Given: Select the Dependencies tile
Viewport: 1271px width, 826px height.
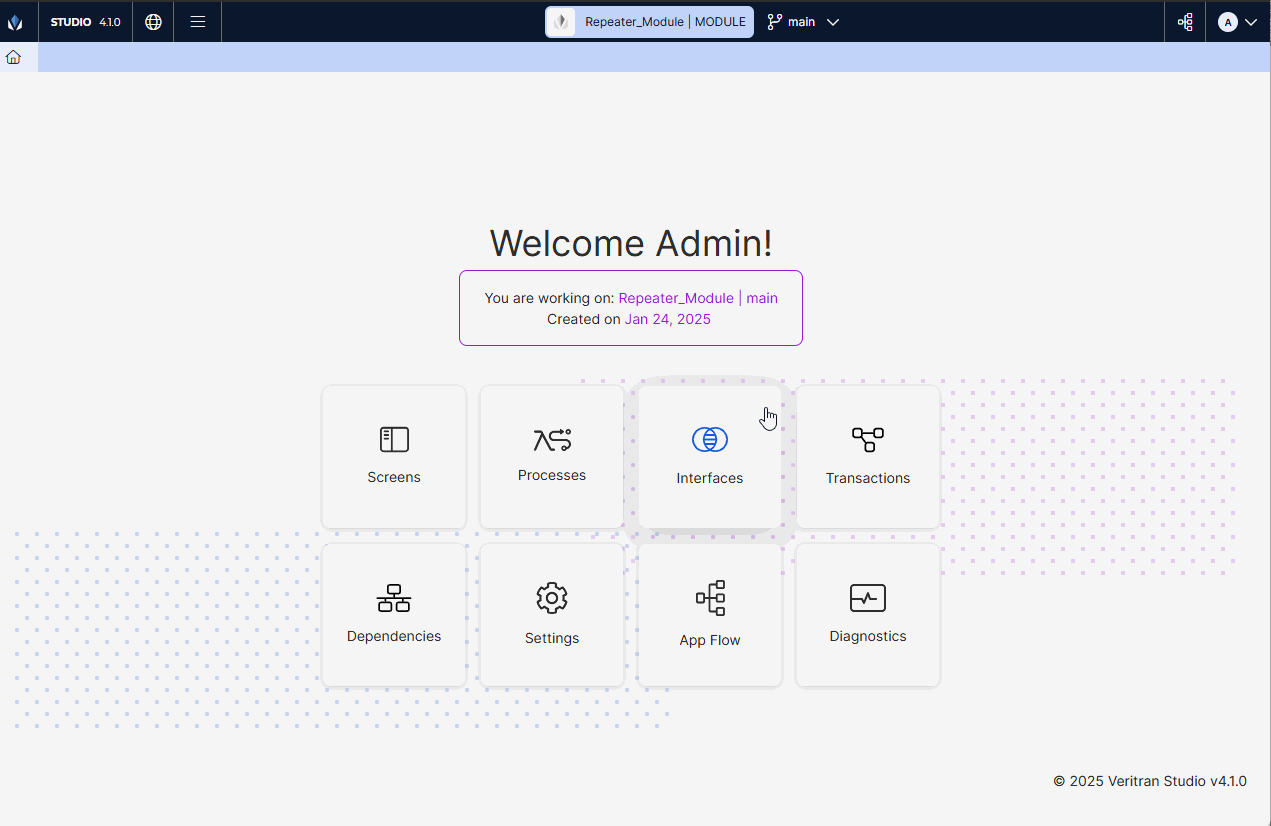Looking at the screenshot, I should pyautogui.click(x=393, y=615).
